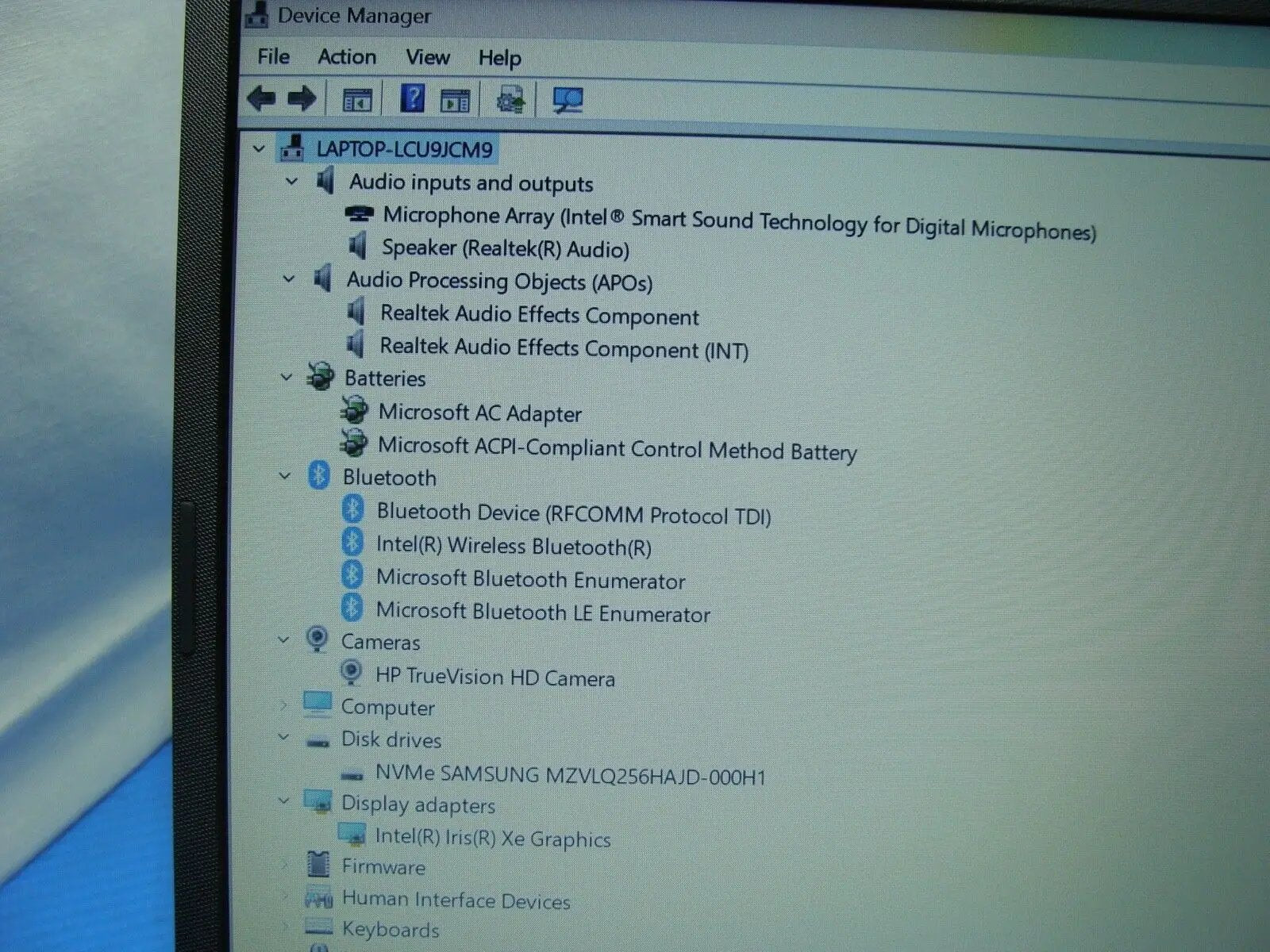
Task: Select Speaker (Realtek(R) Audio) entry
Action: (x=506, y=248)
